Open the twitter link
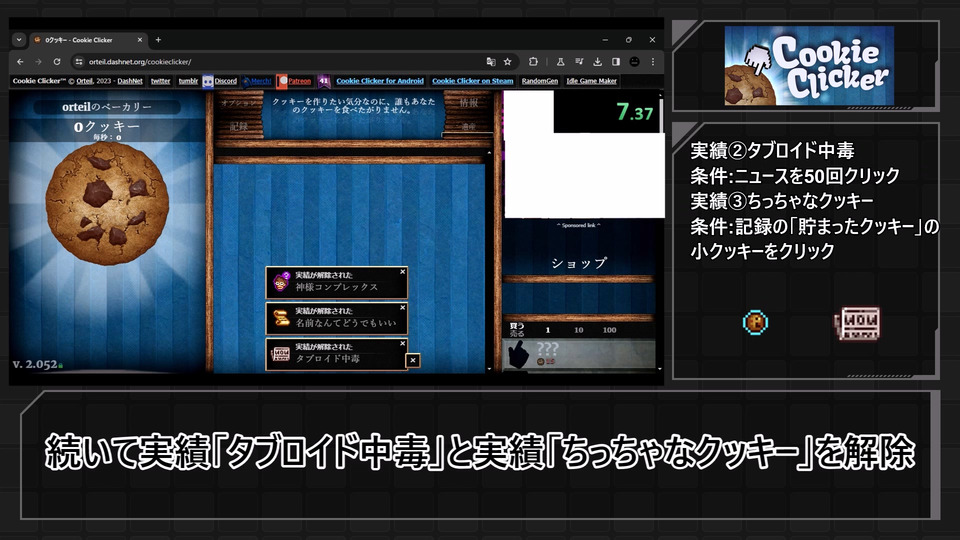960x540 pixels. coord(160,81)
